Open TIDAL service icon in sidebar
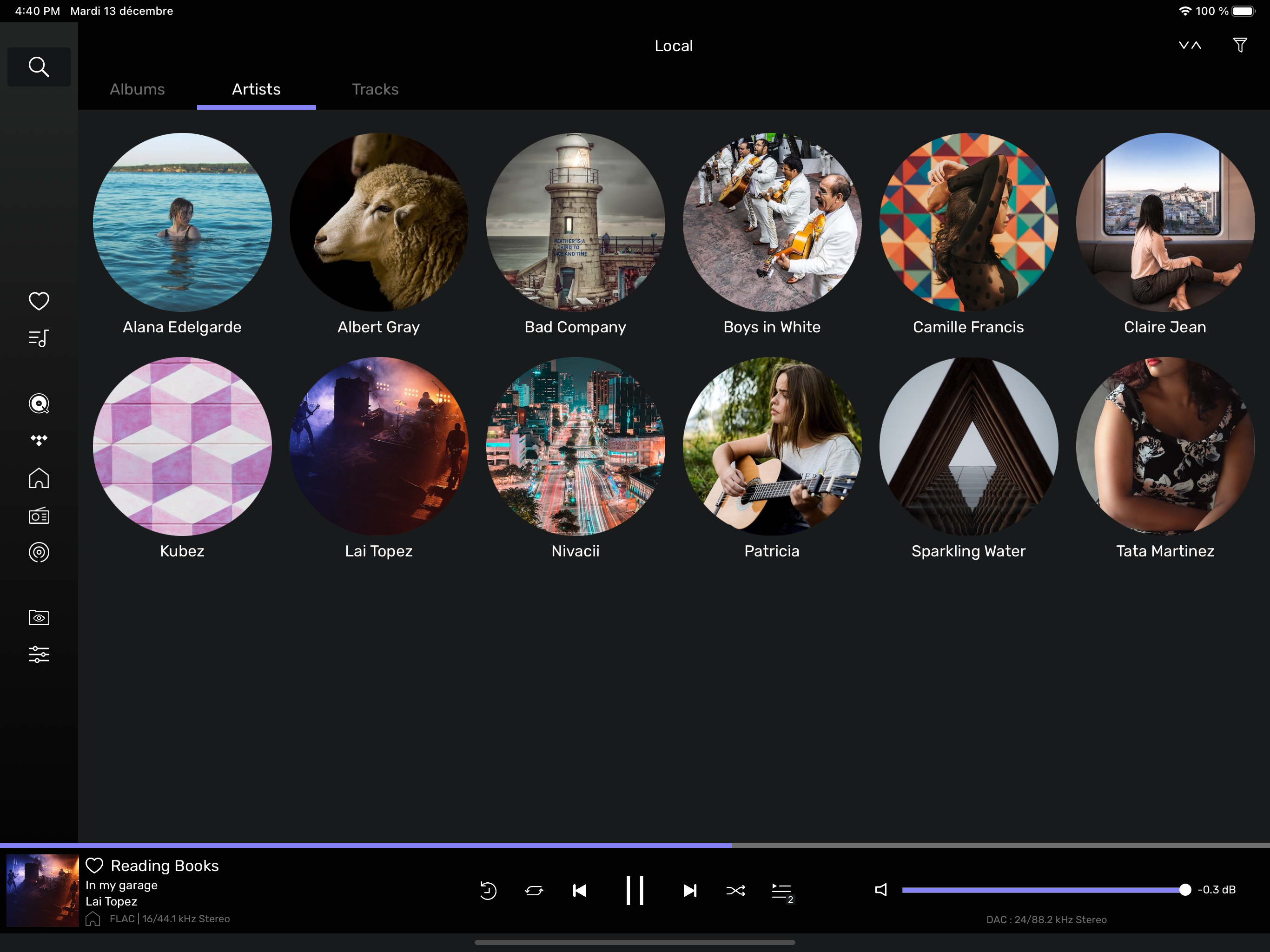Viewport: 1270px width, 952px height. click(39, 440)
